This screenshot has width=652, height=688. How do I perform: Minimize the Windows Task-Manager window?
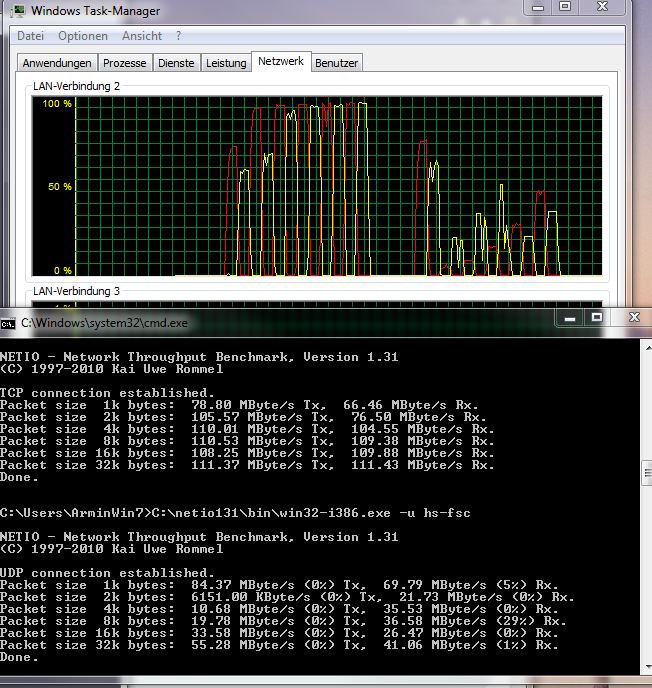pos(538,7)
